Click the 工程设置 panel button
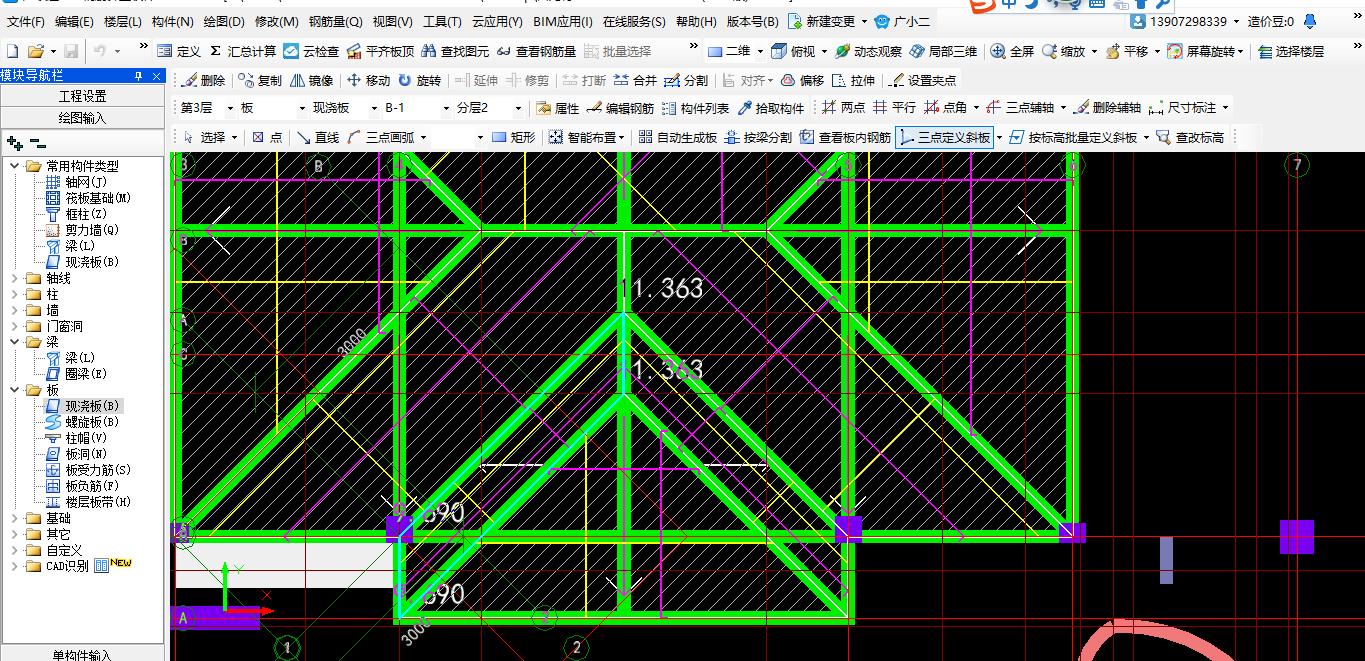 82,96
